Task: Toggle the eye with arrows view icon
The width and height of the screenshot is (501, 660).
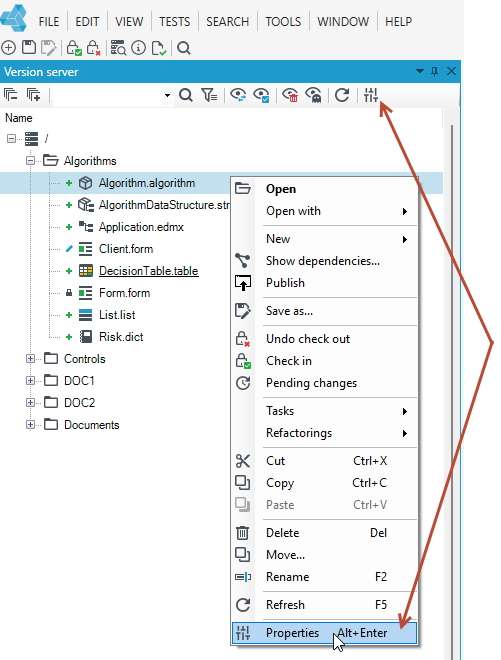Action: tap(238, 95)
